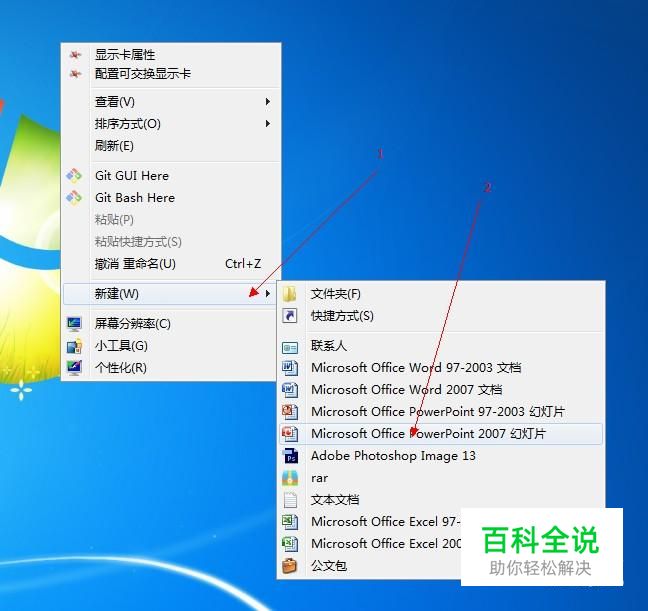Create Microsoft Office PowerPoint 2007 幻灯片

441,433
